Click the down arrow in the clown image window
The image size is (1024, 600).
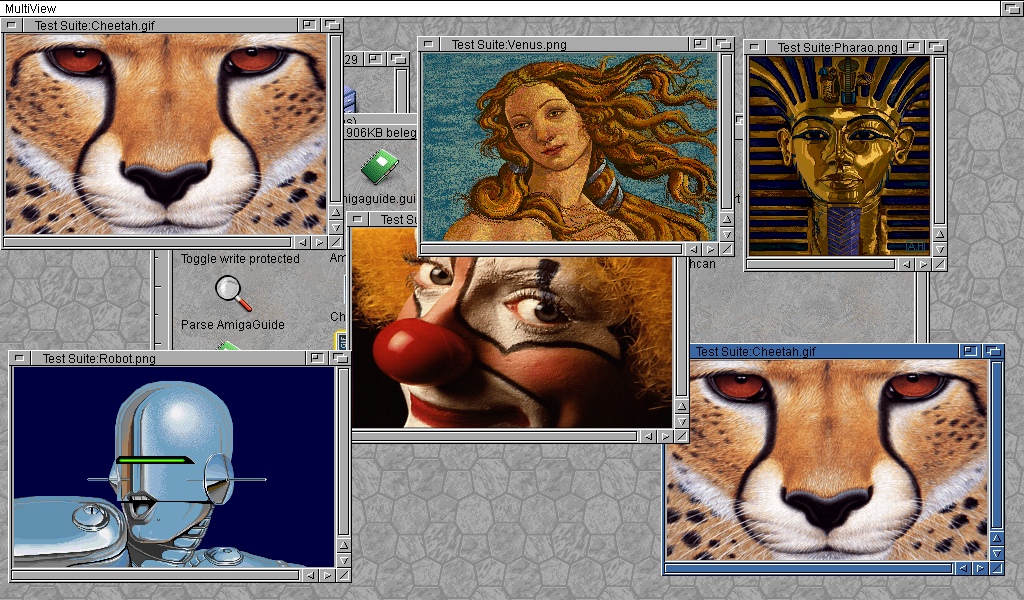pyautogui.click(x=681, y=421)
